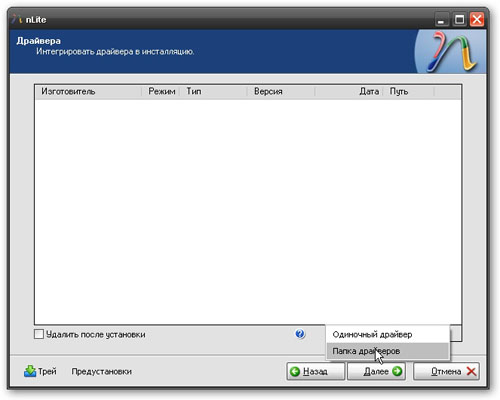Go back with the Назад button

click(315, 371)
